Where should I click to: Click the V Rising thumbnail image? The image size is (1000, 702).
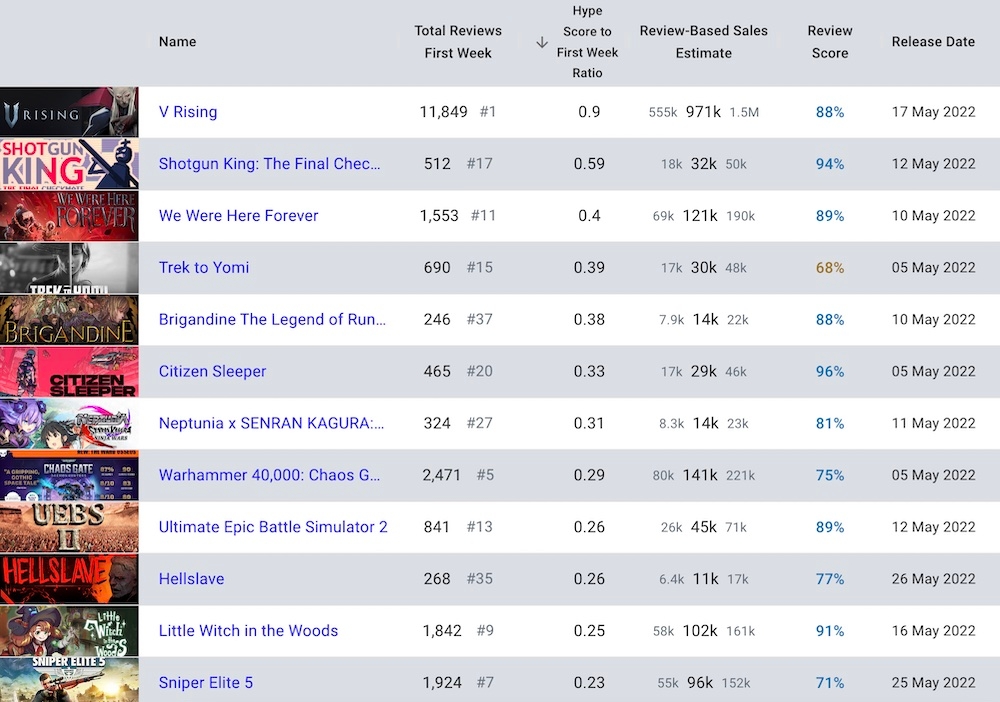click(x=69, y=112)
